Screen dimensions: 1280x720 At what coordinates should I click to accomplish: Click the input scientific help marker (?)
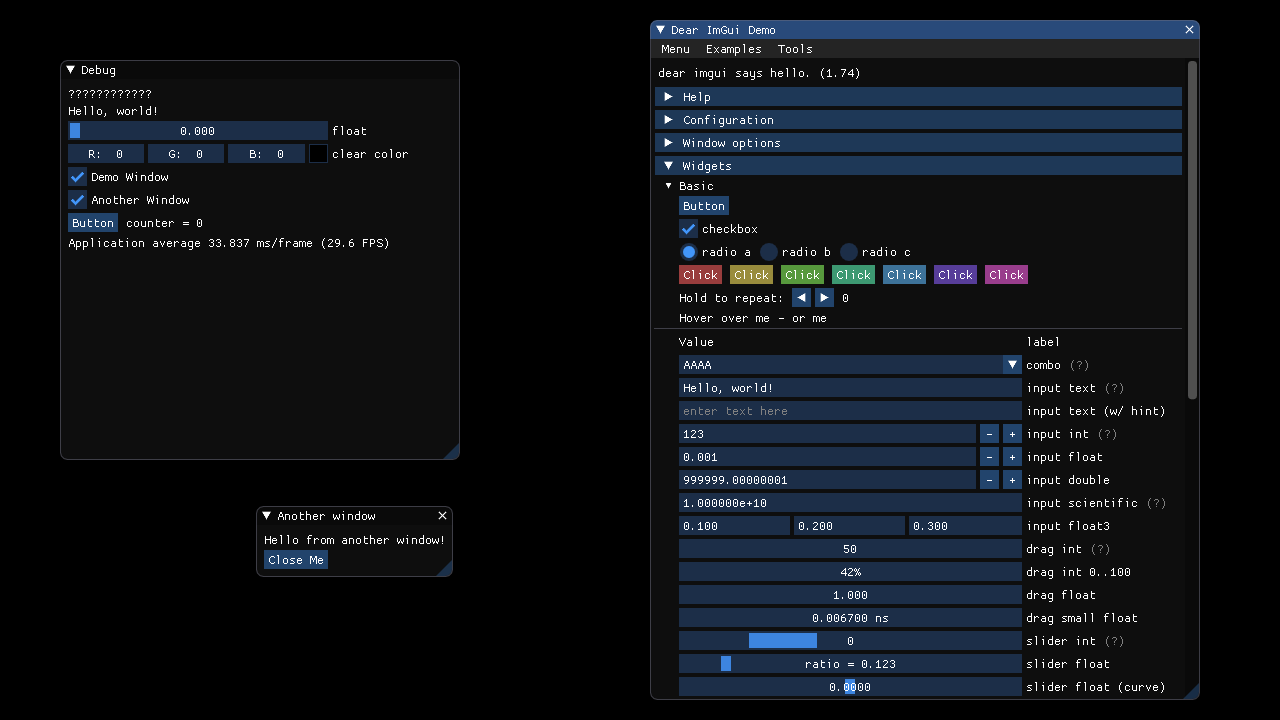point(1156,503)
